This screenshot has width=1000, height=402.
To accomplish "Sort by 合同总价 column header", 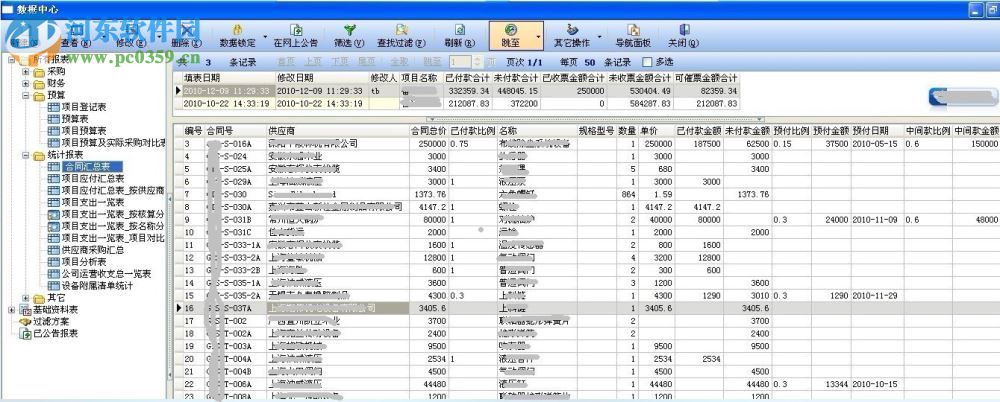I will (429, 131).
